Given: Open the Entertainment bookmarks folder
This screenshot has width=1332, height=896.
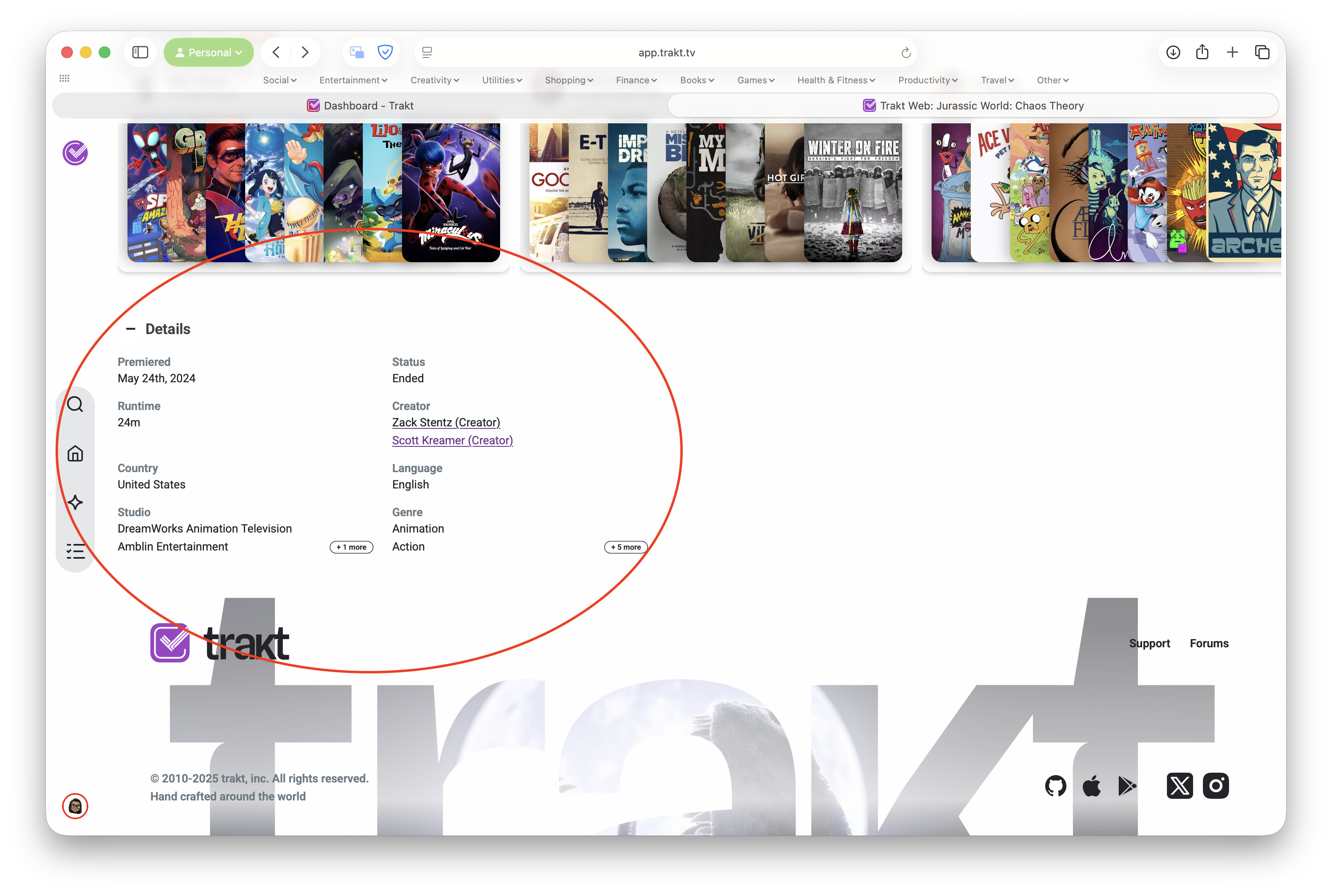Looking at the screenshot, I should [x=353, y=80].
